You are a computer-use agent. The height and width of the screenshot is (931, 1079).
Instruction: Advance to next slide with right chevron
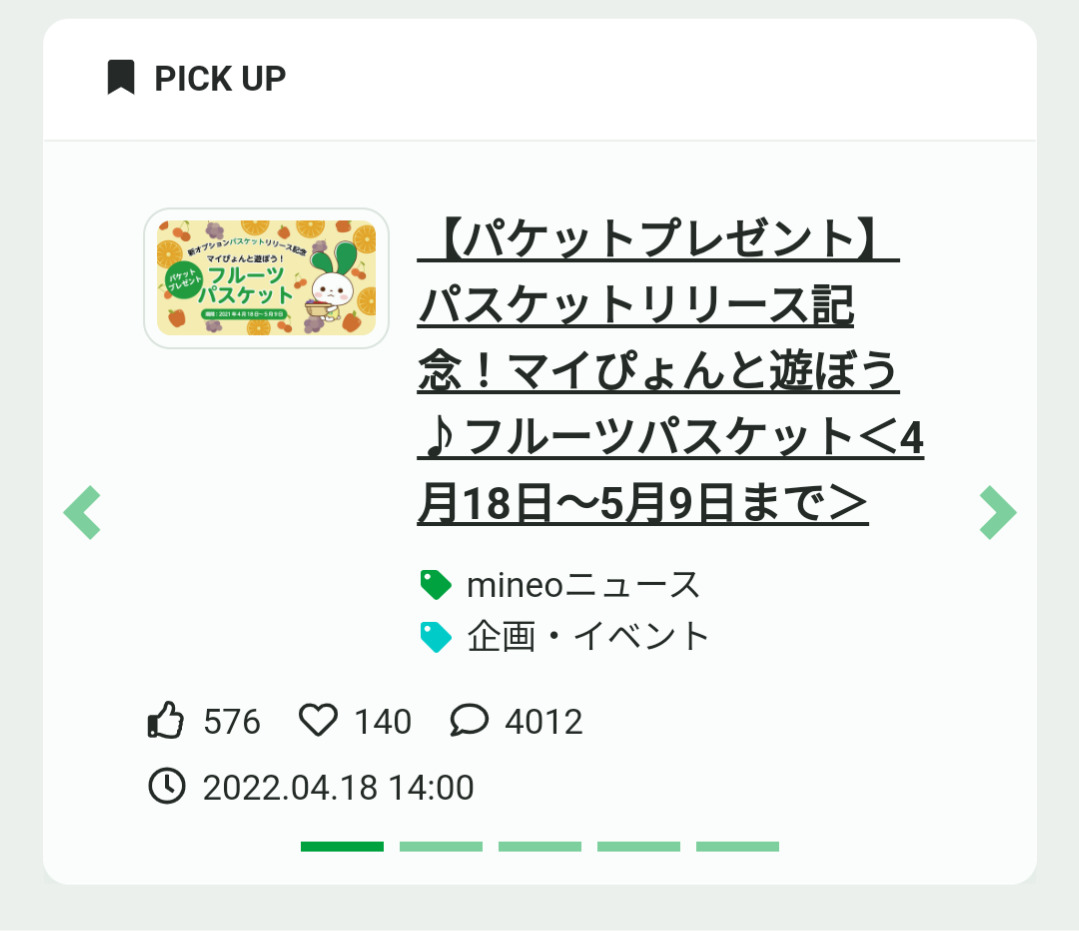pyautogui.click(x=997, y=512)
